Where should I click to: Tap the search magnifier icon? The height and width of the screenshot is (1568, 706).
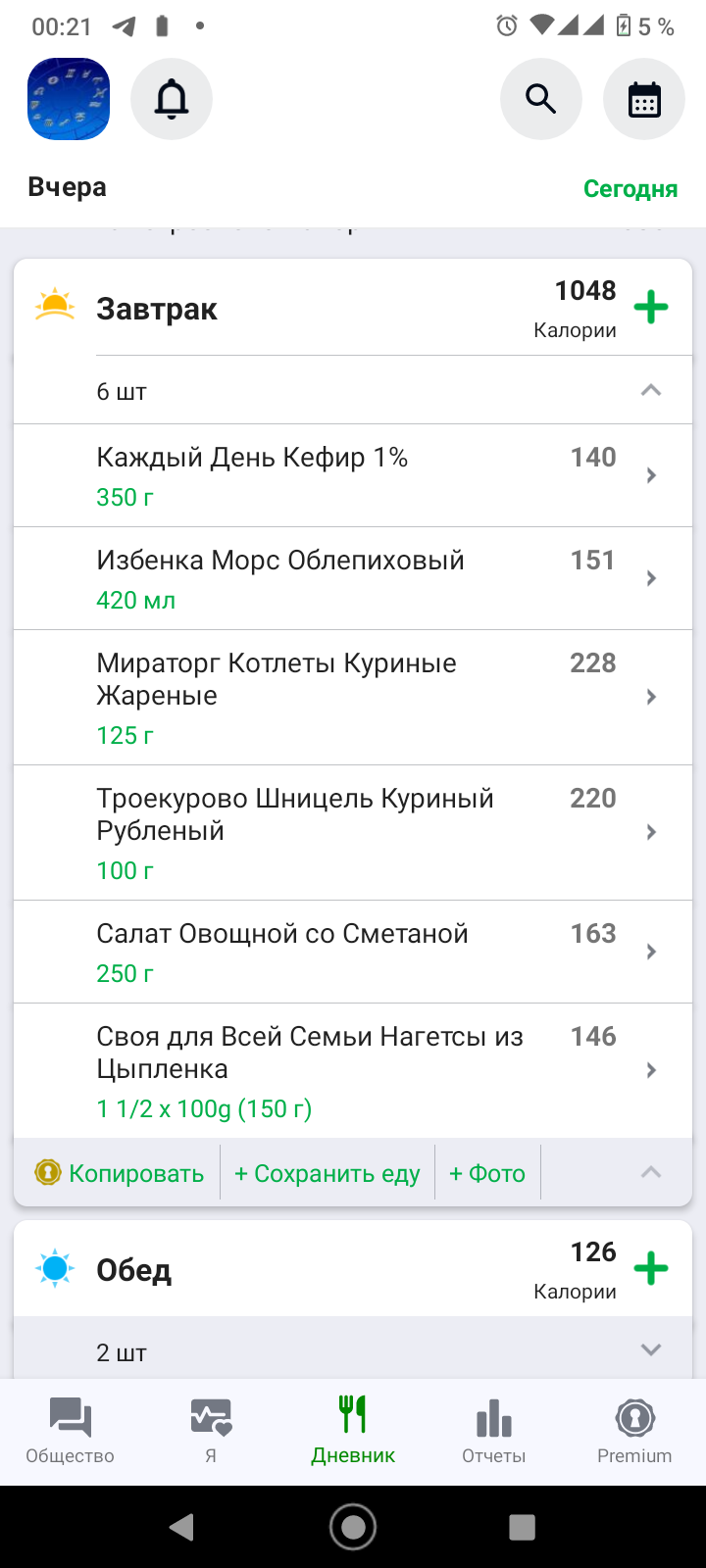coord(541,99)
